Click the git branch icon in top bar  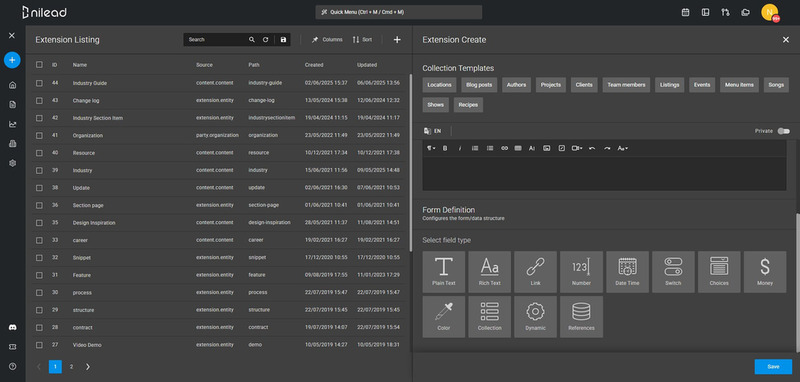pyautogui.click(x=725, y=12)
